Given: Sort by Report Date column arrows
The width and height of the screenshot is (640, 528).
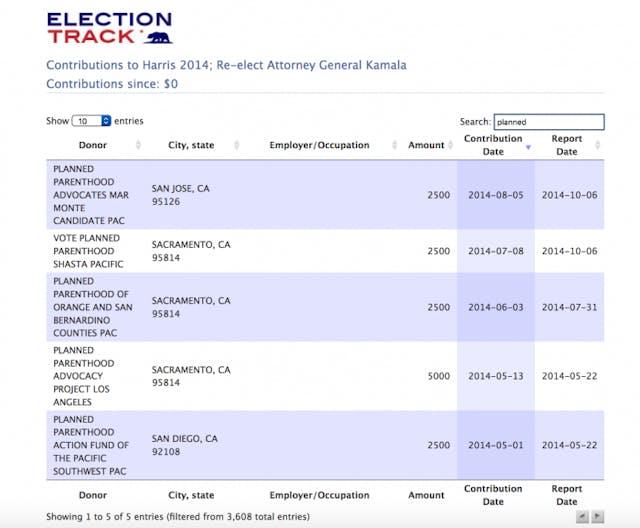Looking at the screenshot, I should pos(598,145).
